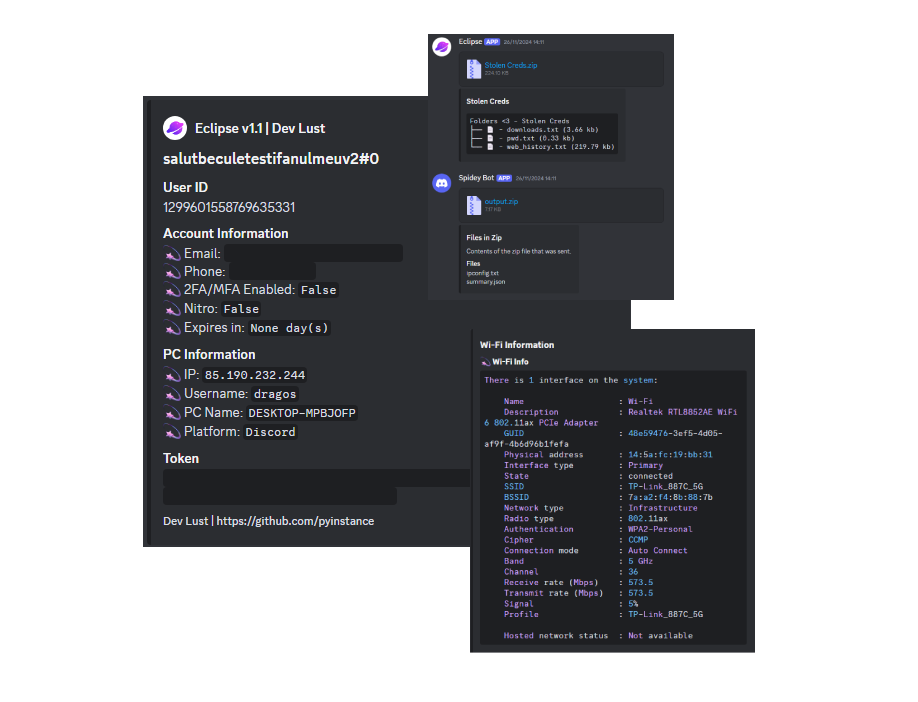
Task: Click the Nitro False value
Action: tap(241, 309)
